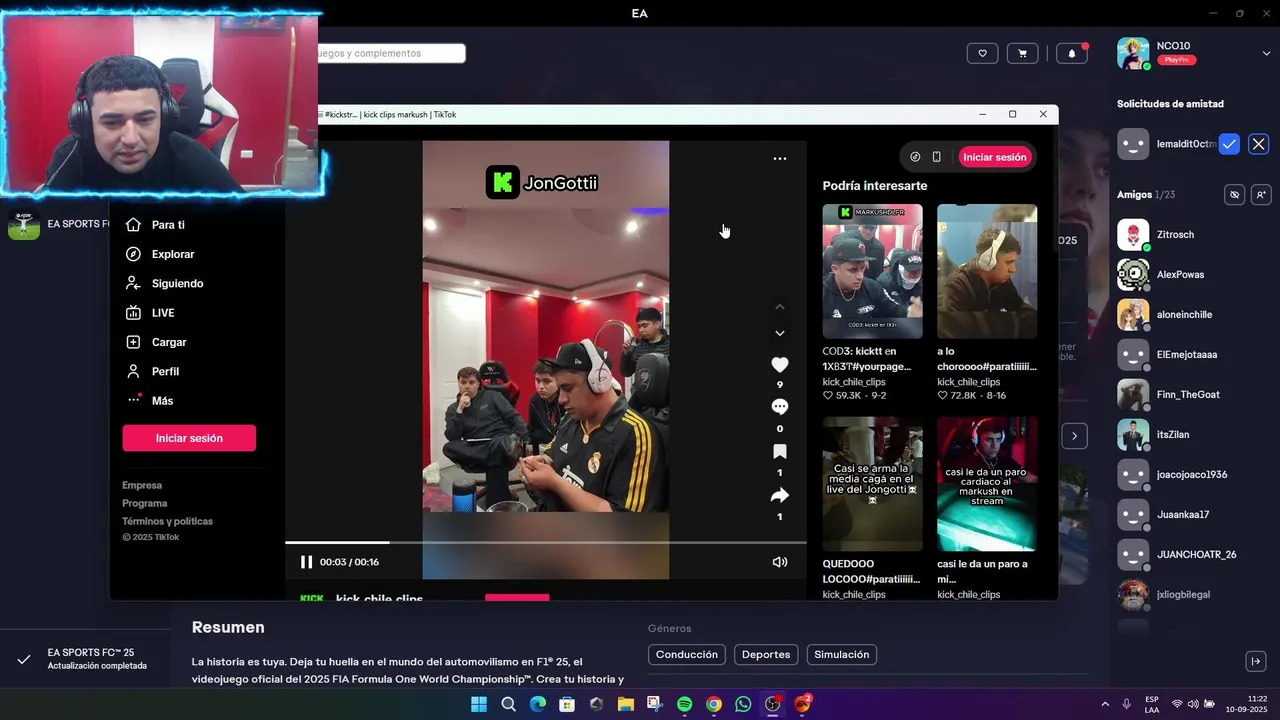Expand Más in TikTok sidebar
This screenshot has height=720, width=1280.
[162, 401]
